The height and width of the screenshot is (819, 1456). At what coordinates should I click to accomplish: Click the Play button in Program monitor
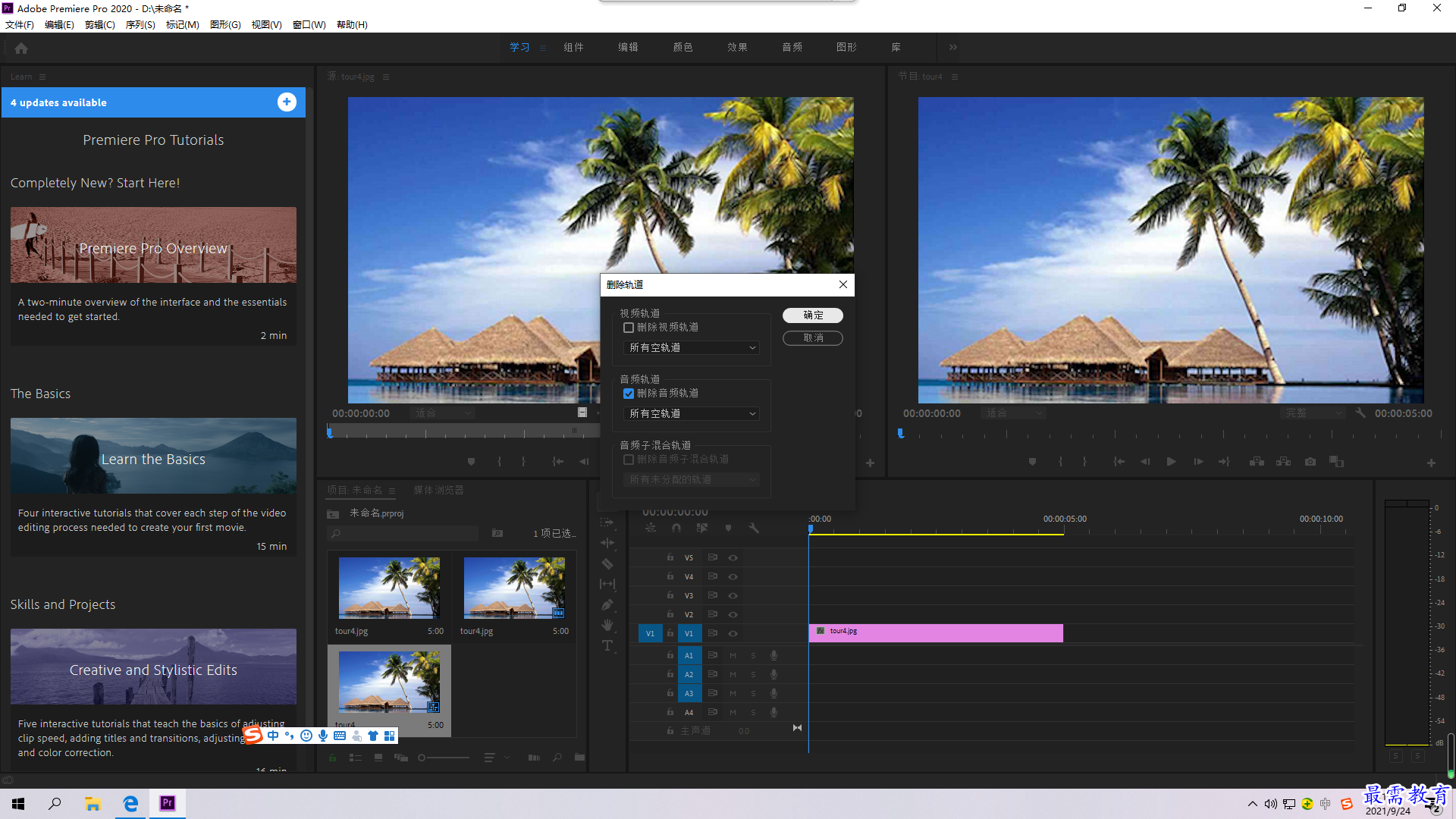click(x=1172, y=462)
